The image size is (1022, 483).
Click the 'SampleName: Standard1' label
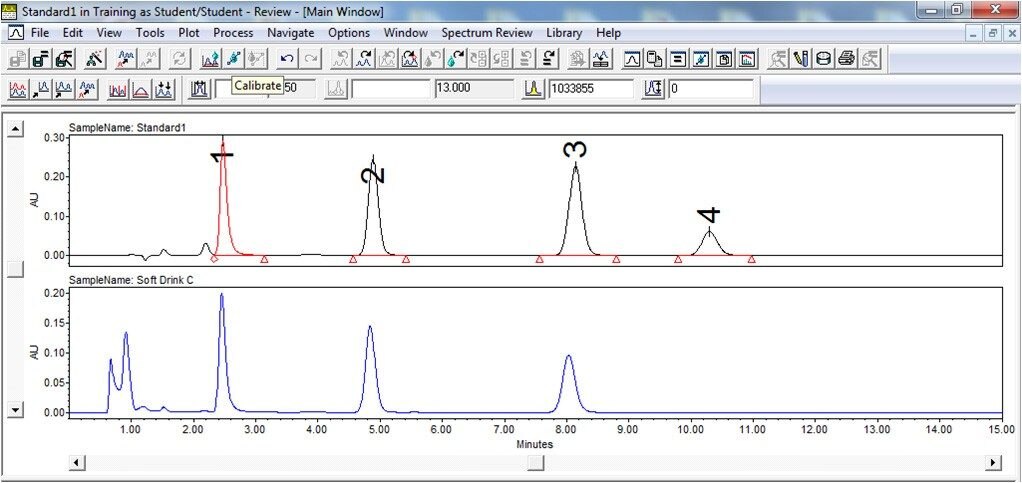click(x=128, y=128)
